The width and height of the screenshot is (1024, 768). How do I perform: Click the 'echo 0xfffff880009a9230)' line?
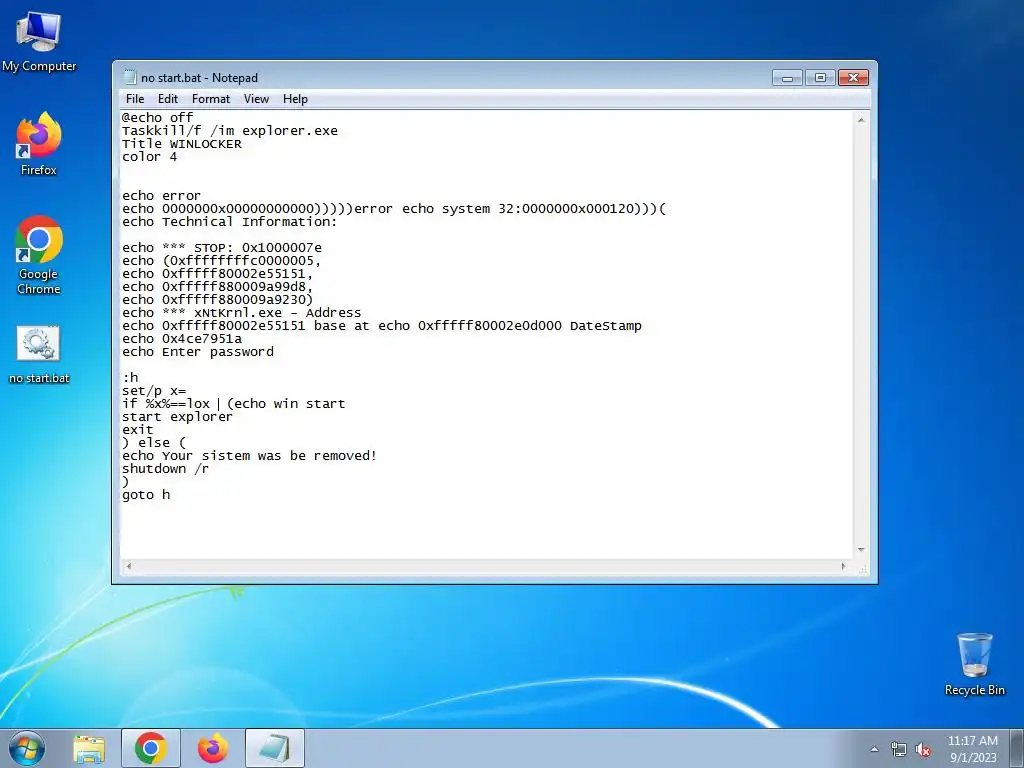[217, 300]
